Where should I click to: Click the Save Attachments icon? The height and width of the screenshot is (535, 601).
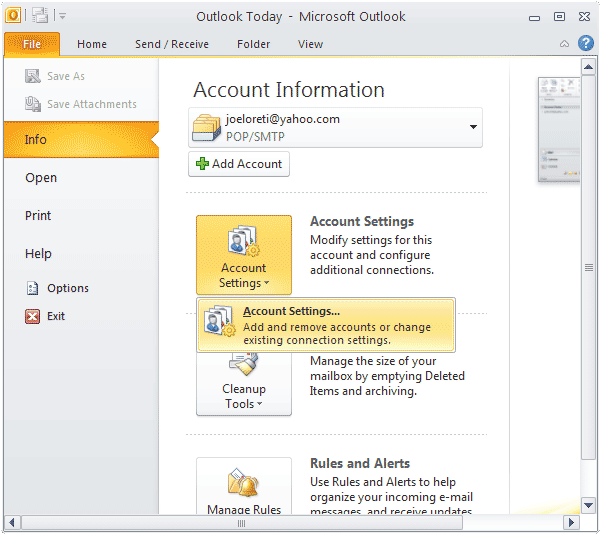click(32, 104)
